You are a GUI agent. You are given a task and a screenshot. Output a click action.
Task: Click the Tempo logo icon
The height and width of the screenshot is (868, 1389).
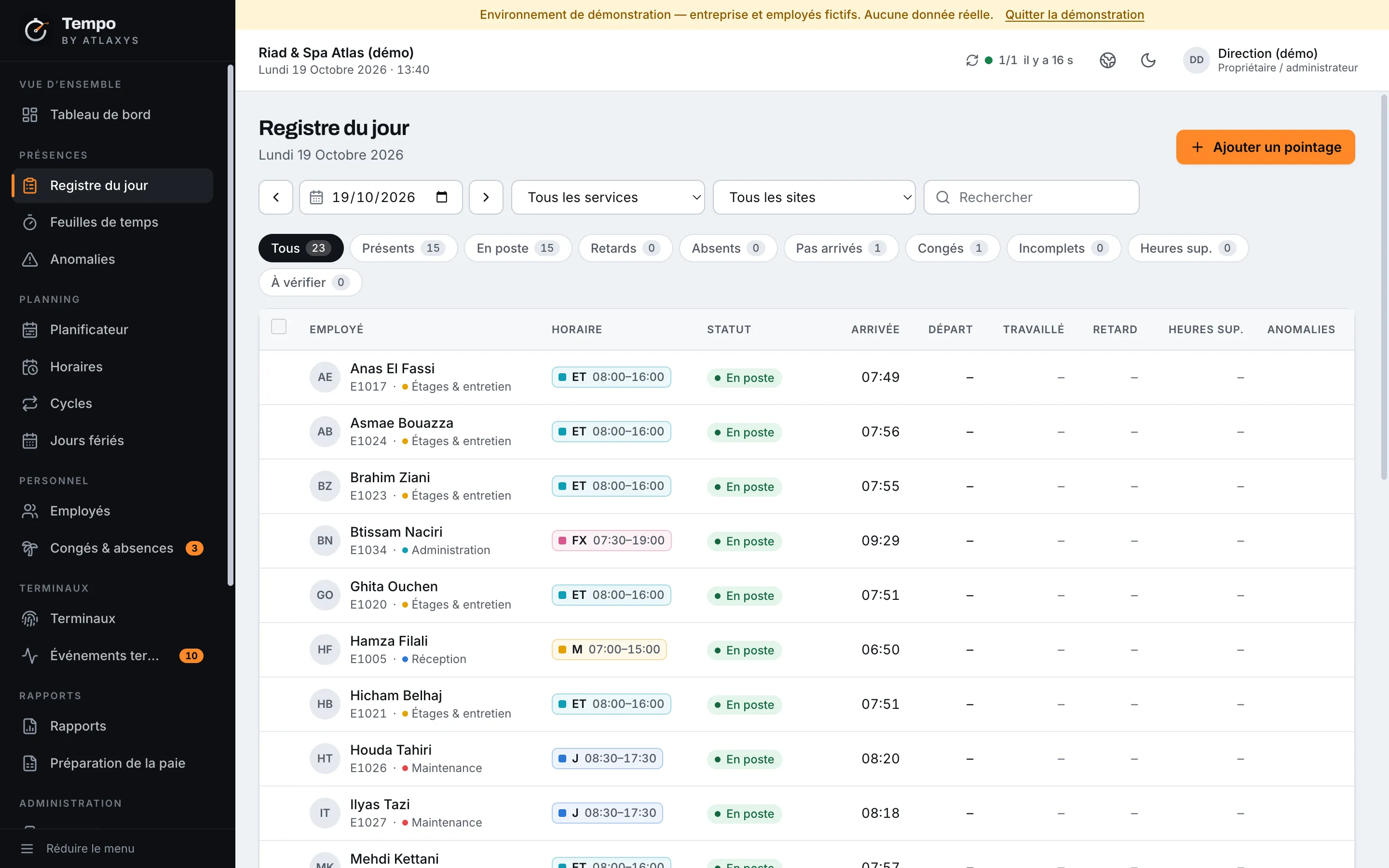tap(36, 30)
